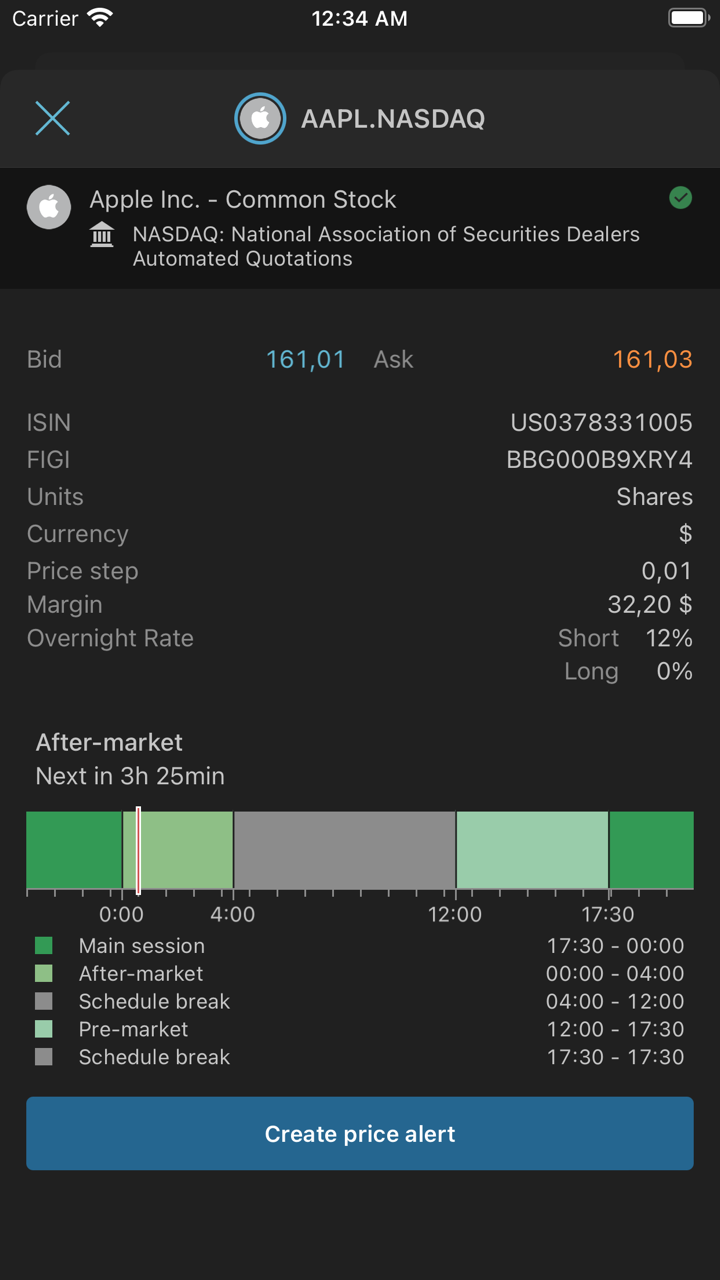The width and height of the screenshot is (720, 1280).
Task: Tap the gray schedule break timeline segment
Action: pyautogui.click(x=344, y=850)
